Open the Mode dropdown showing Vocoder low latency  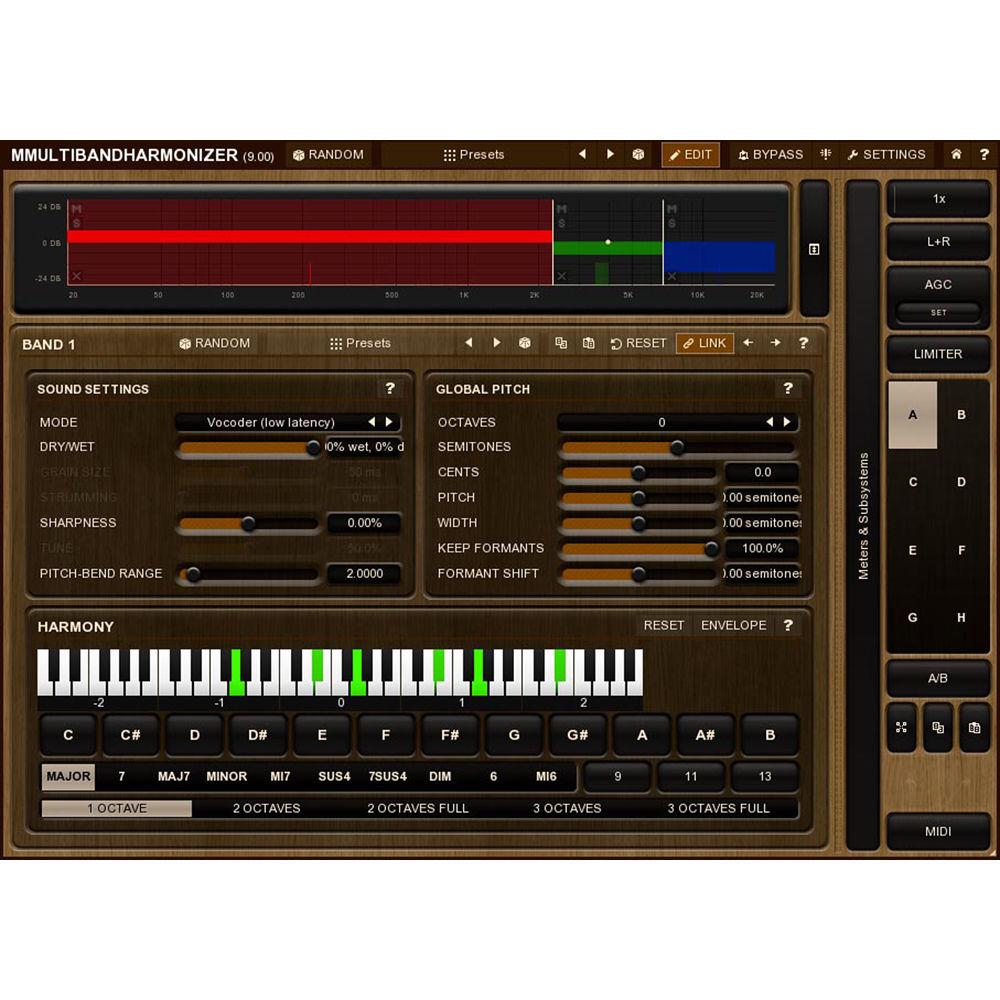tap(270, 422)
